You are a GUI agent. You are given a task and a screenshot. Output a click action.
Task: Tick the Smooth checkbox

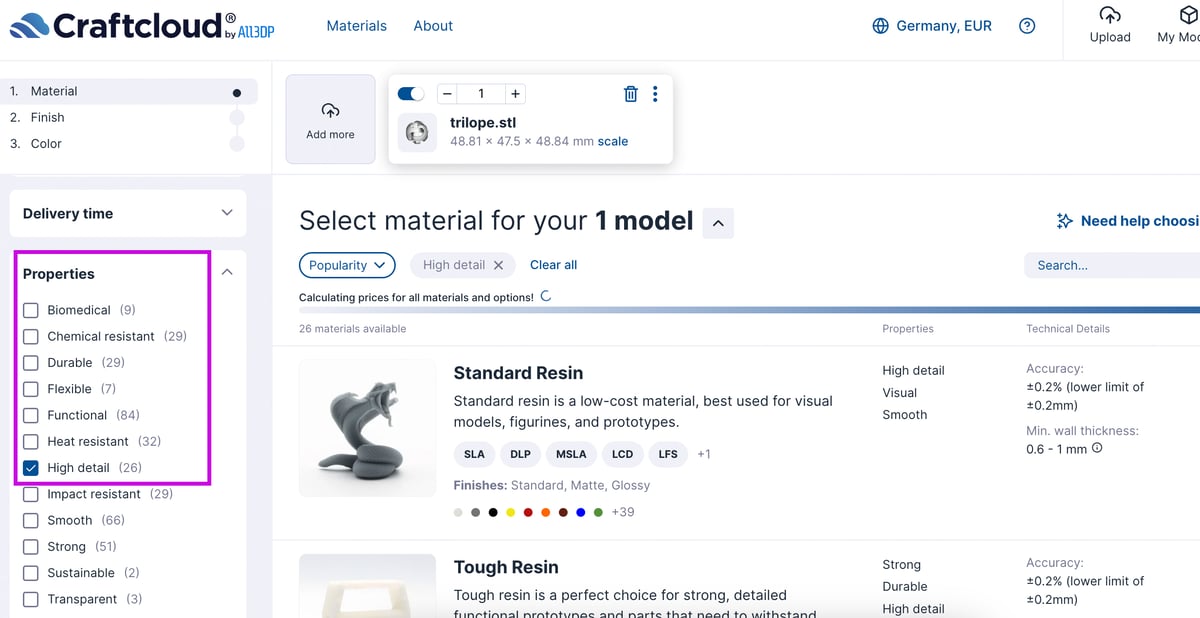31,520
